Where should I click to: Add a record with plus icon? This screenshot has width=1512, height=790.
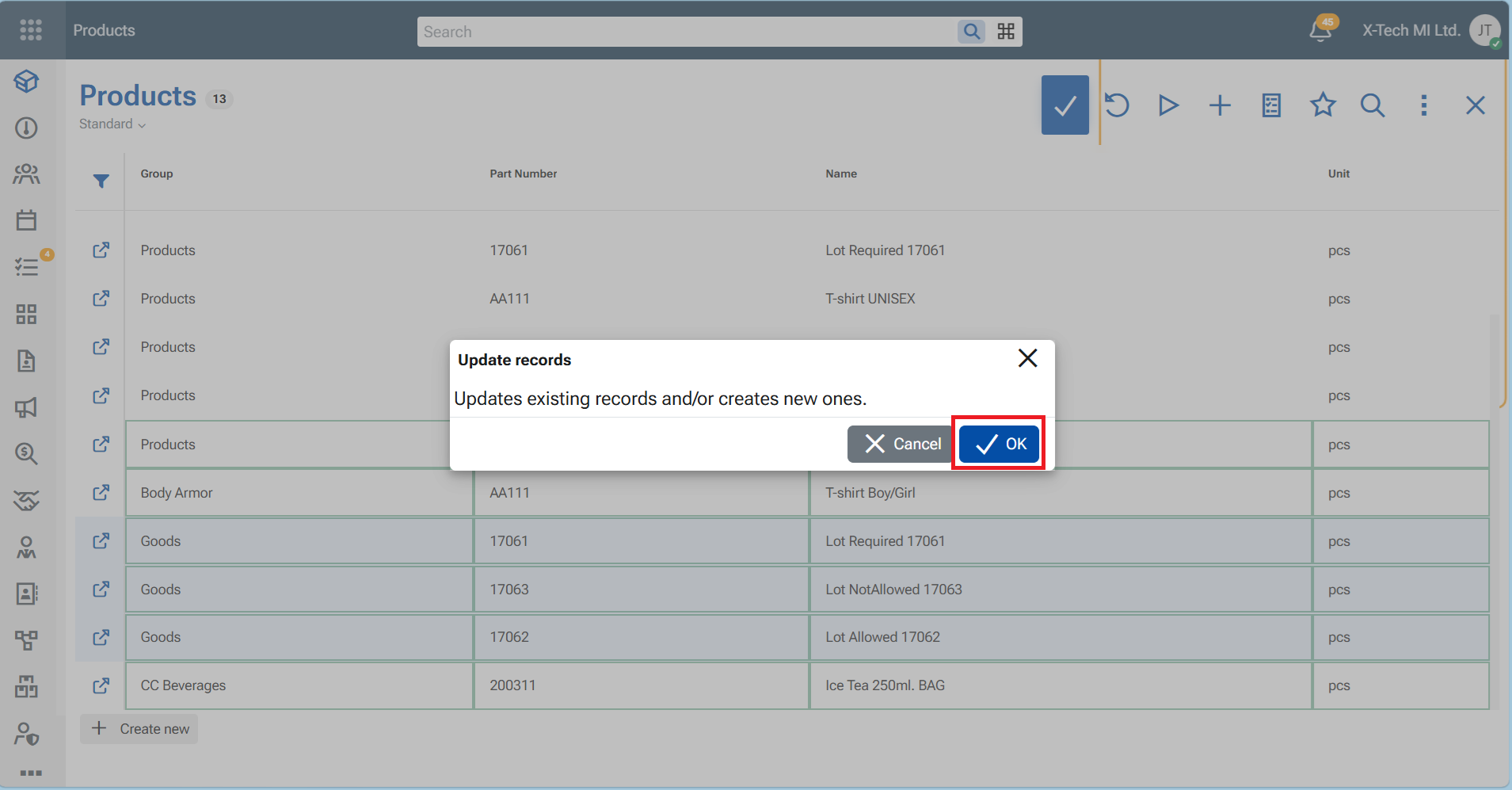[x=1220, y=105]
